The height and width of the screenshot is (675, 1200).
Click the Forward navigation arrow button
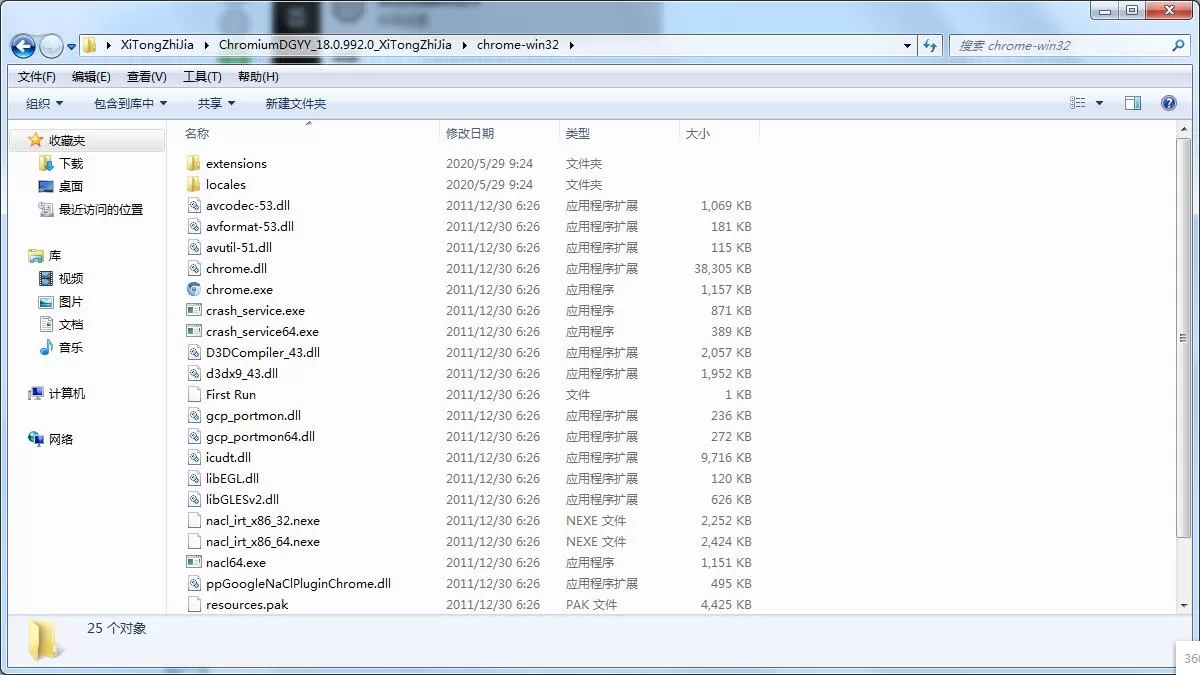pyautogui.click(x=51, y=46)
